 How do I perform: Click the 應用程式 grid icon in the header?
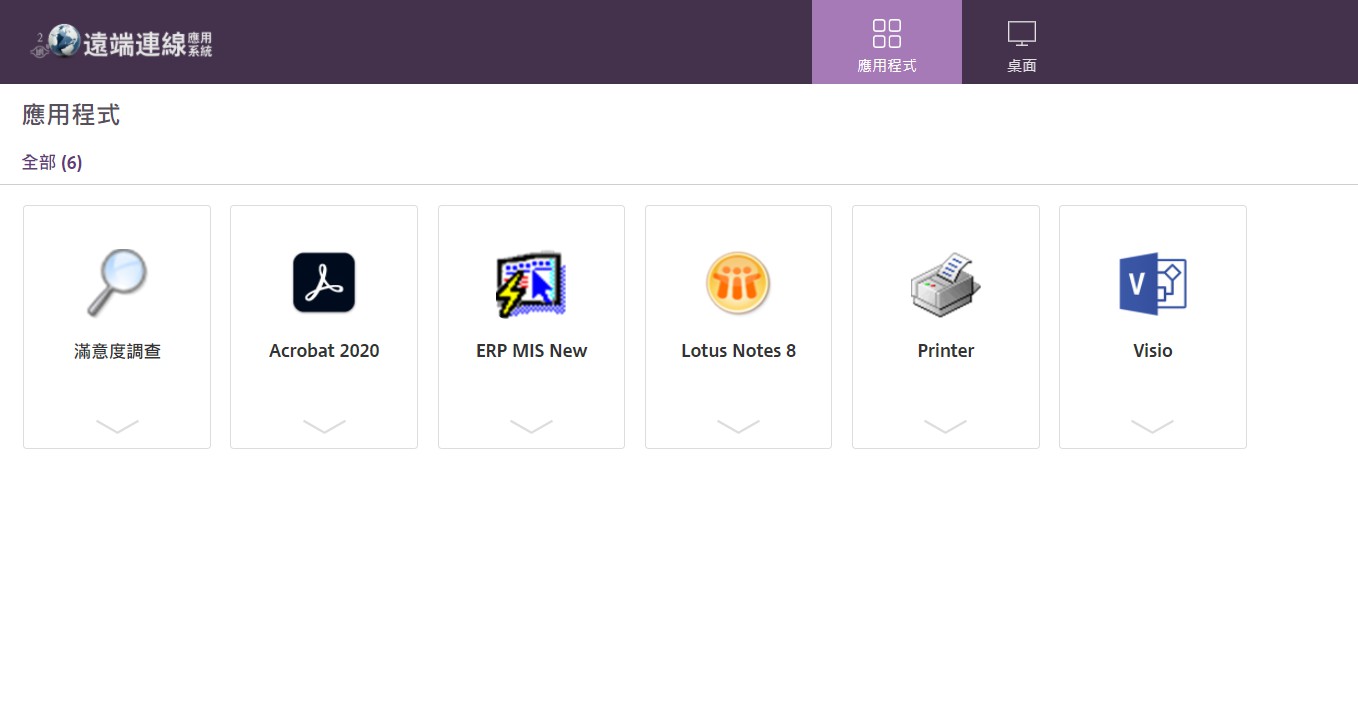(887, 33)
